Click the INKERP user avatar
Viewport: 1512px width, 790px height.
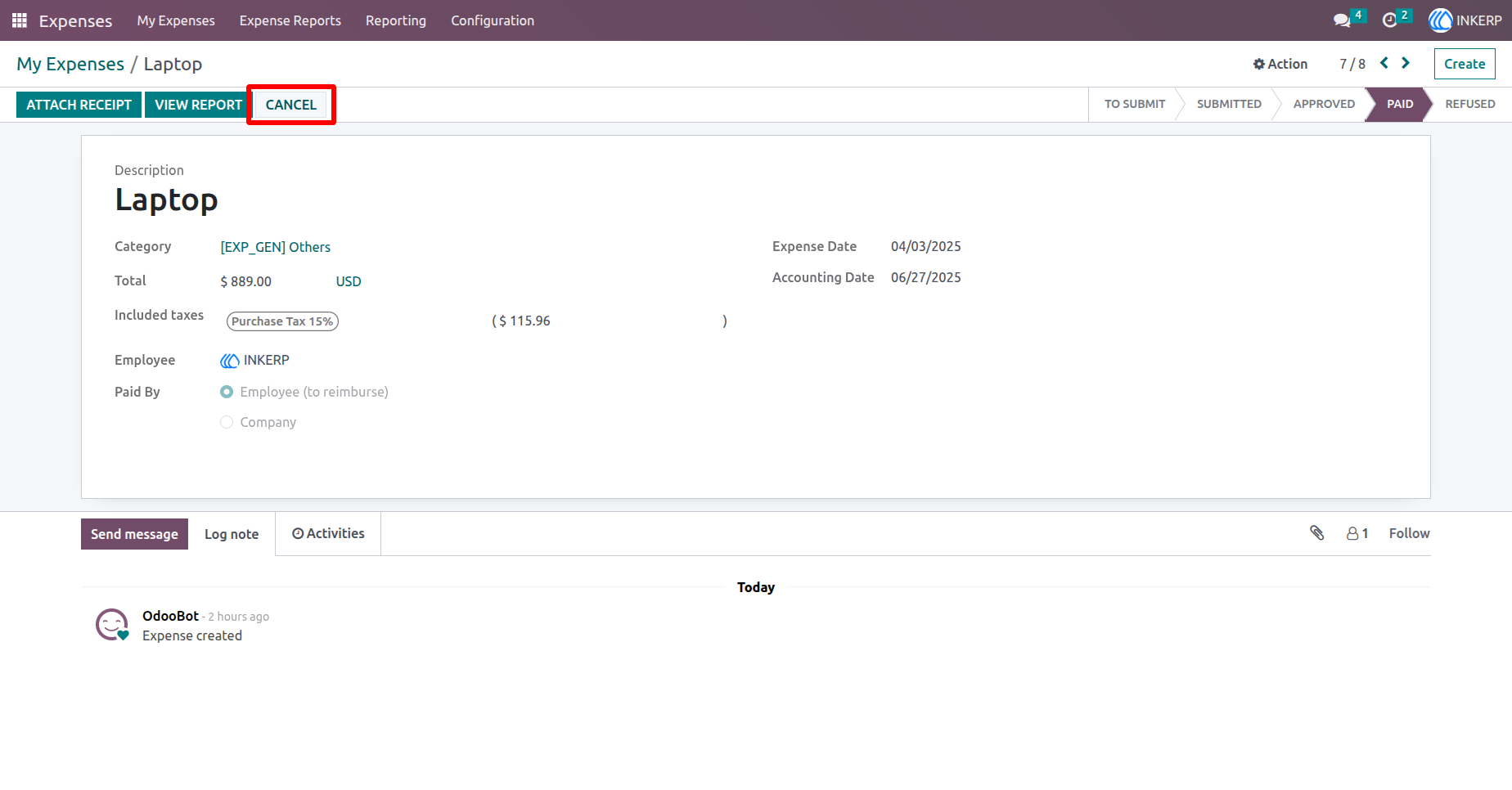1440,20
